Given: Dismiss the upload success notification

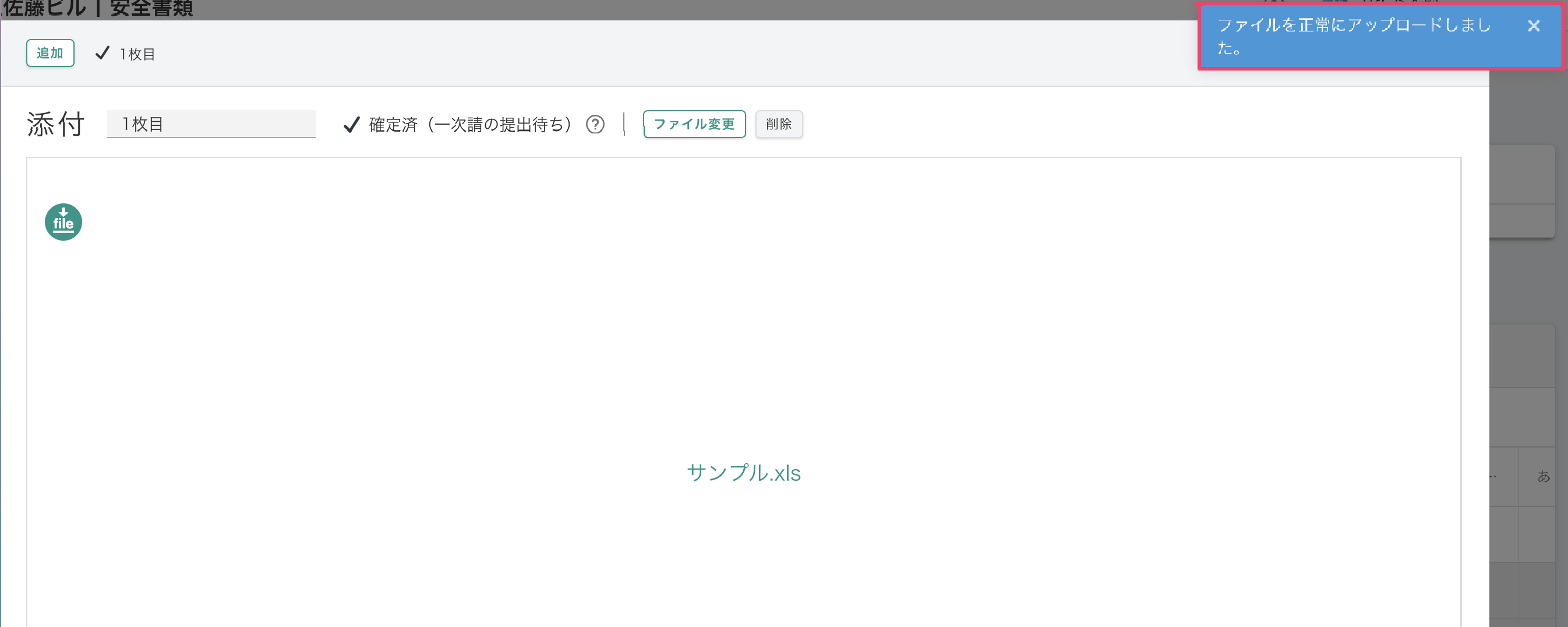Looking at the screenshot, I should (x=1533, y=26).
